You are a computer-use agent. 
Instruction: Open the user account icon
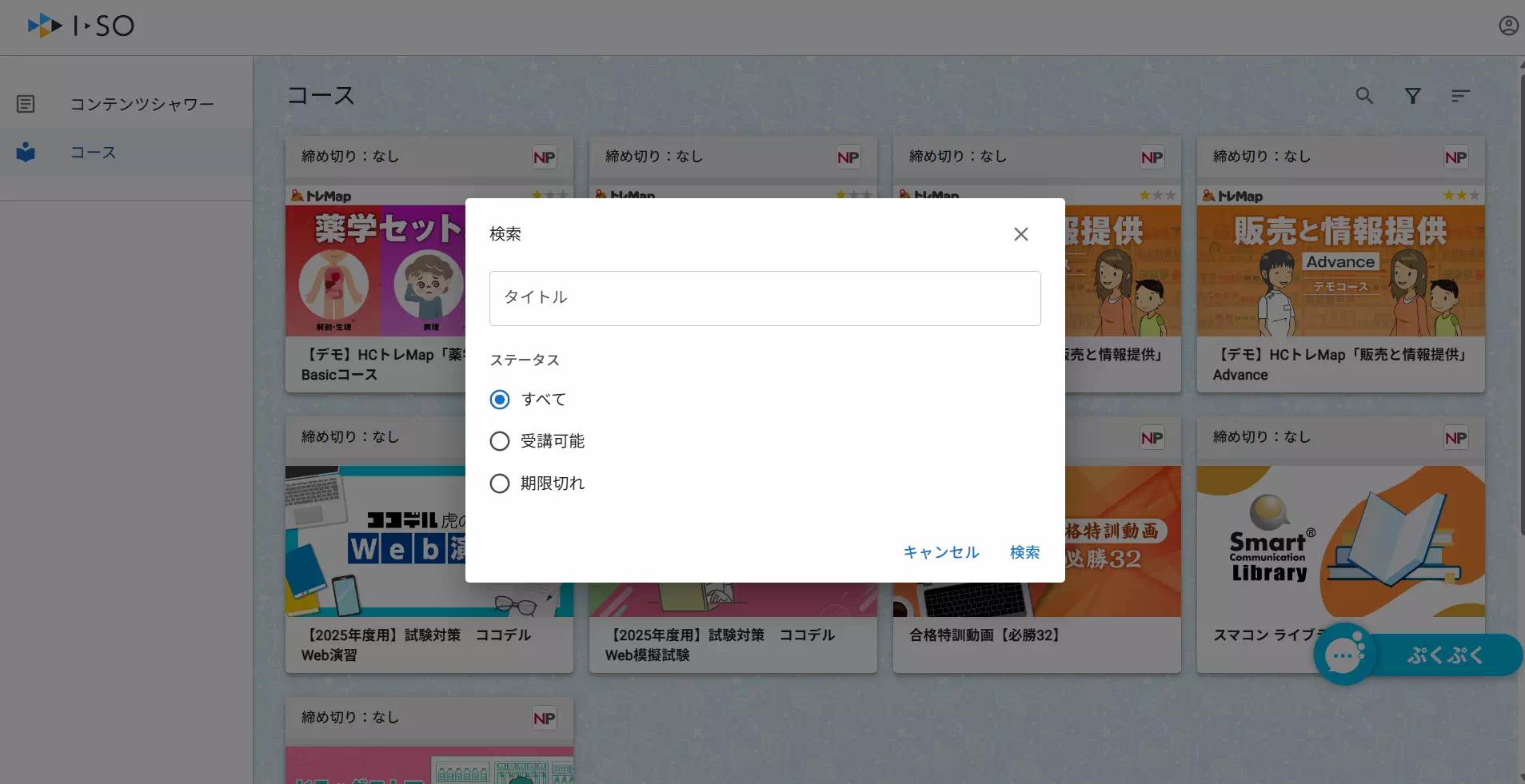point(1509,26)
